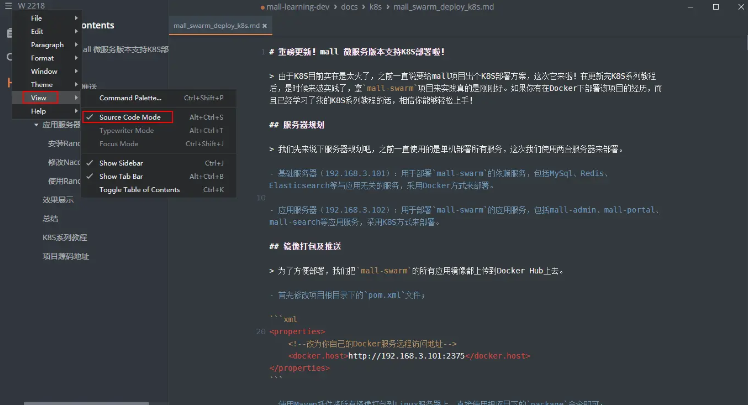Click k8s in the title path
Image resolution: width=748 pixels, height=405 pixels.
(x=375, y=7)
